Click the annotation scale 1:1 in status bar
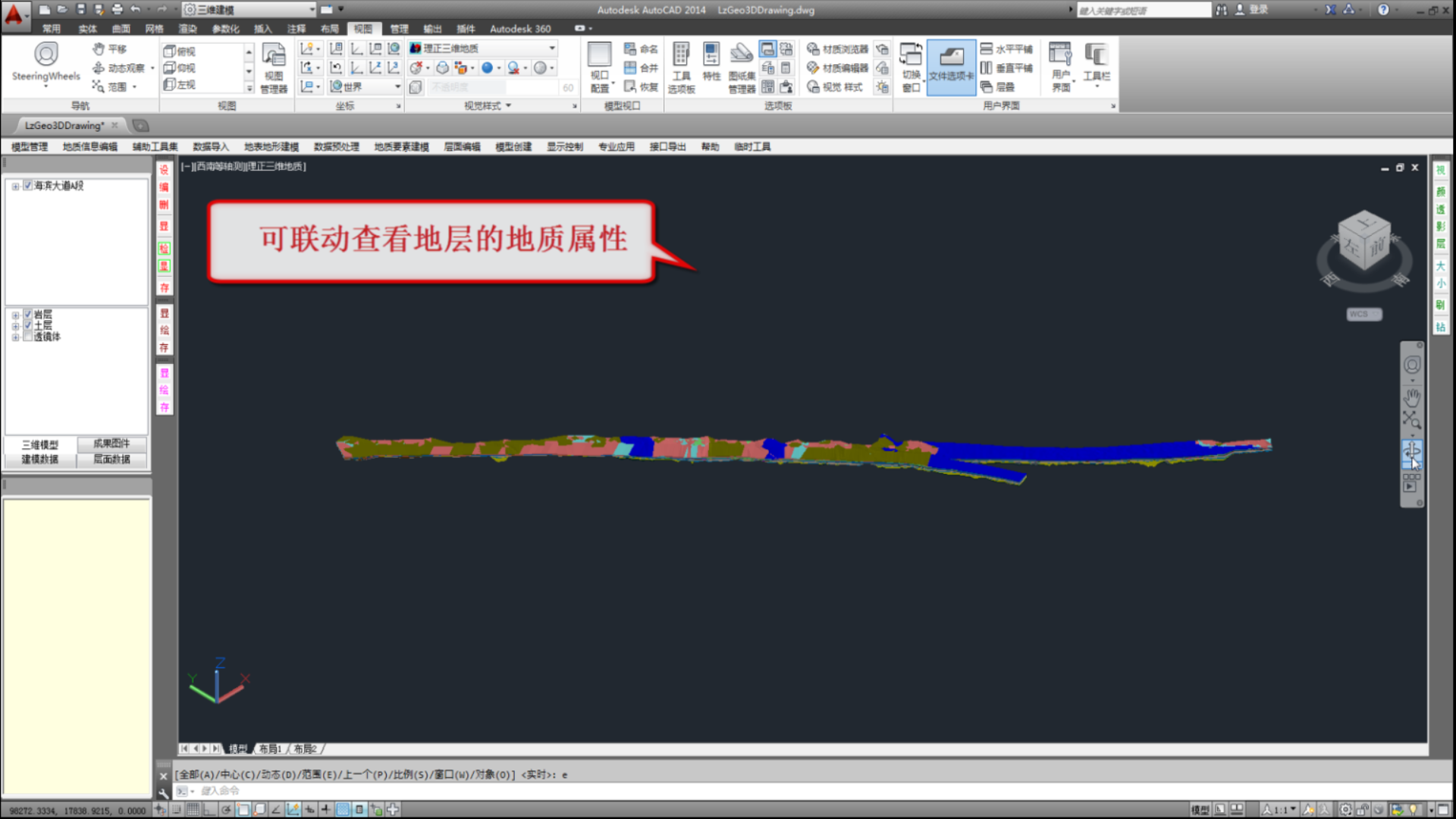The width and height of the screenshot is (1456, 819). pyautogui.click(x=1279, y=810)
